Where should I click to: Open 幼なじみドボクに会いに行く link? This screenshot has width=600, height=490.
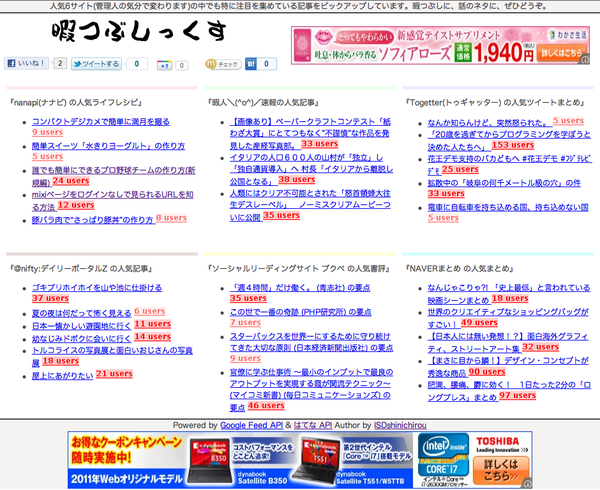[x=81, y=339]
